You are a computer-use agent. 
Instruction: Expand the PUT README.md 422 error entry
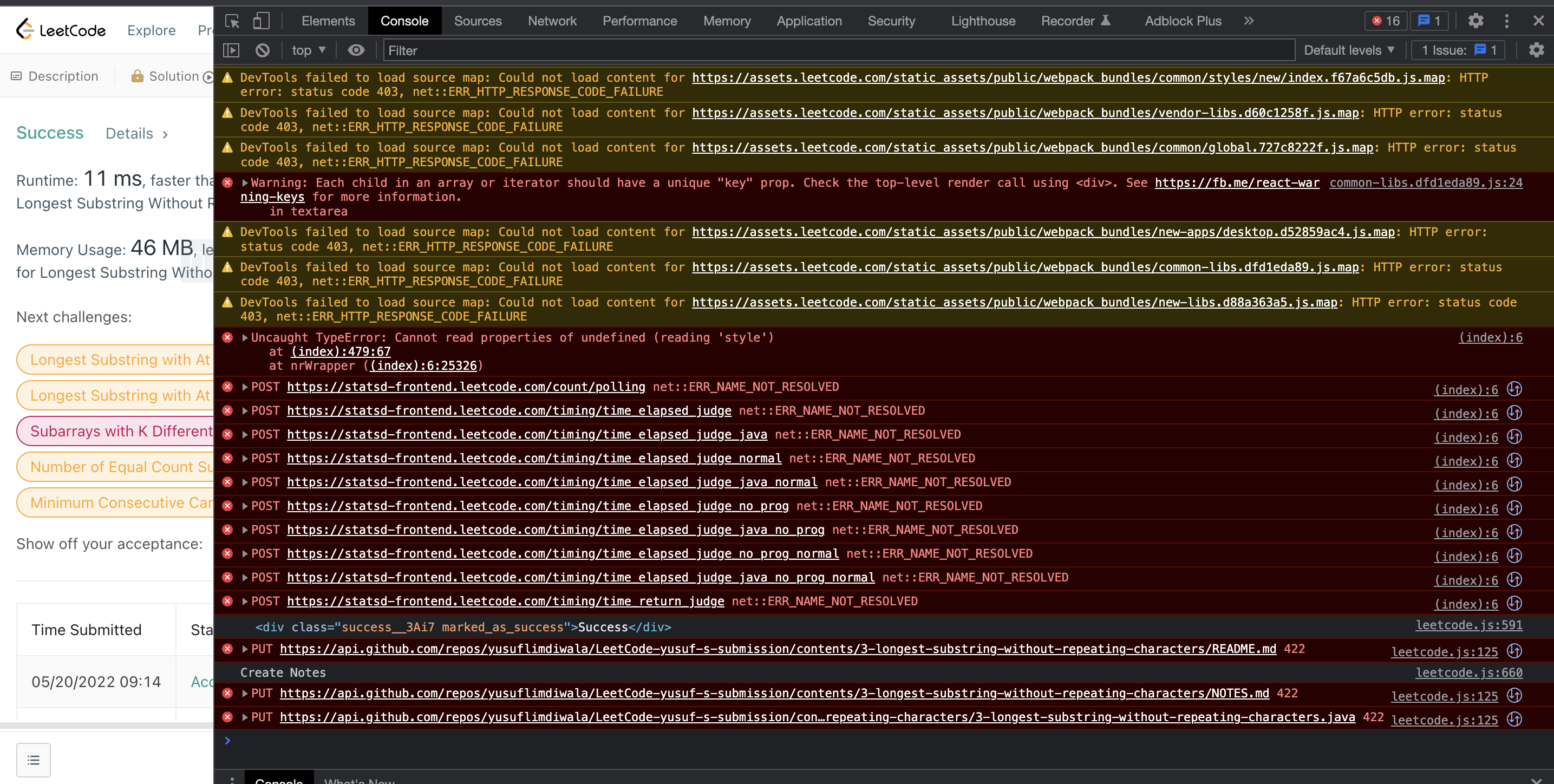[245, 649]
